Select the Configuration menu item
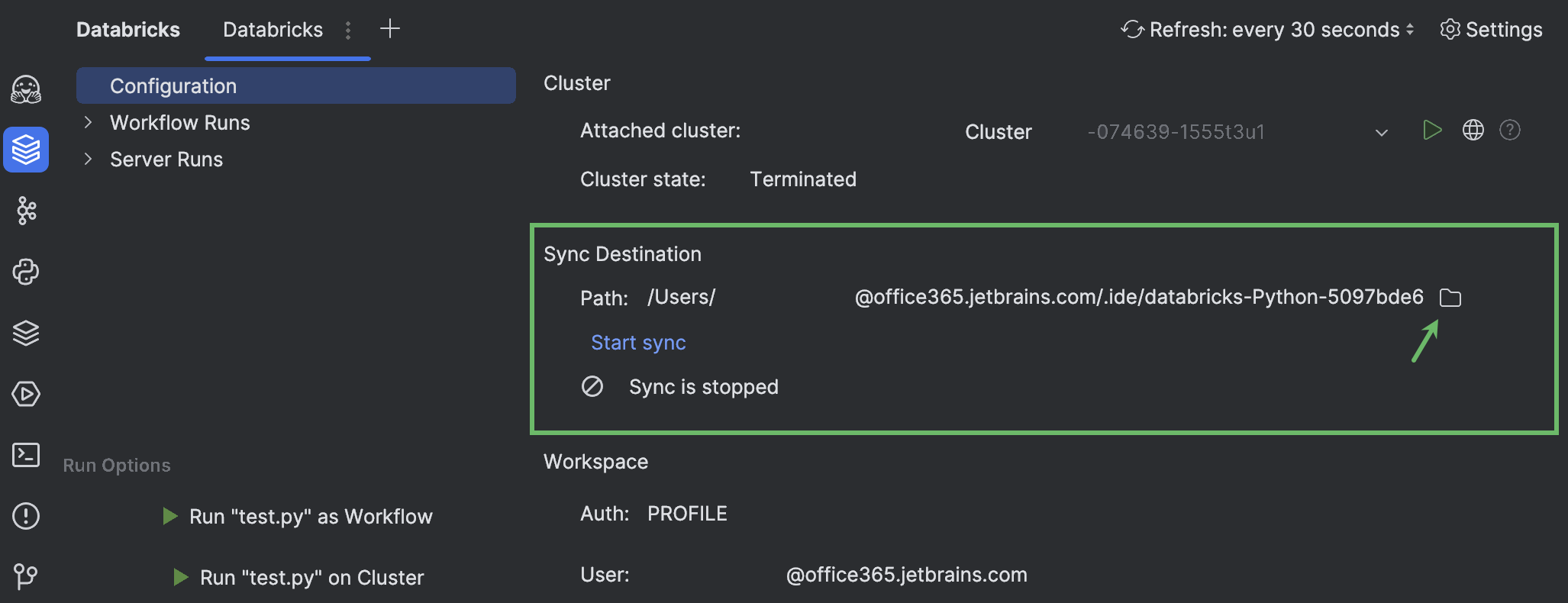1568x603 pixels. [173, 85]
